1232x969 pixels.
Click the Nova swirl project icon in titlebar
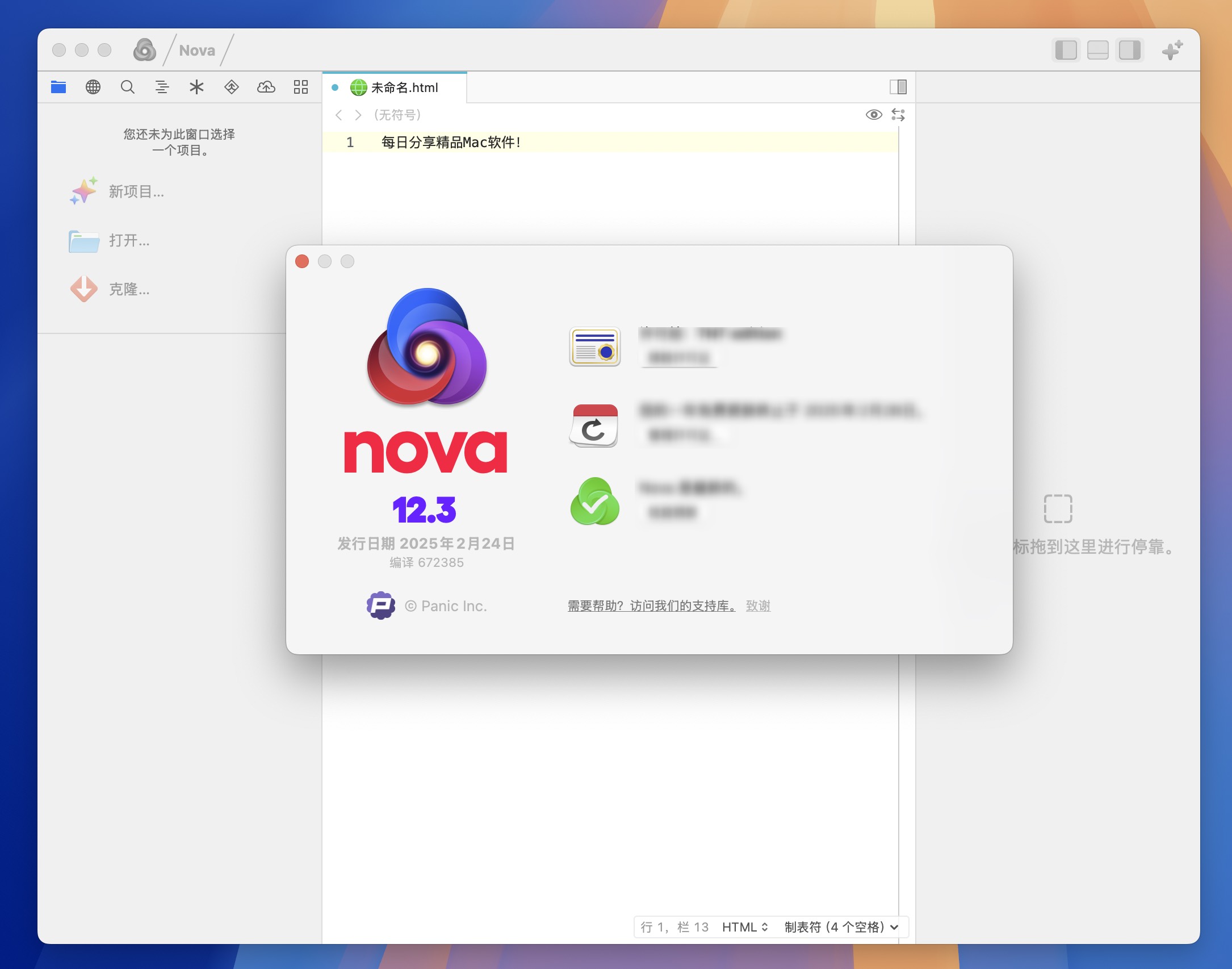coord(145,50)
